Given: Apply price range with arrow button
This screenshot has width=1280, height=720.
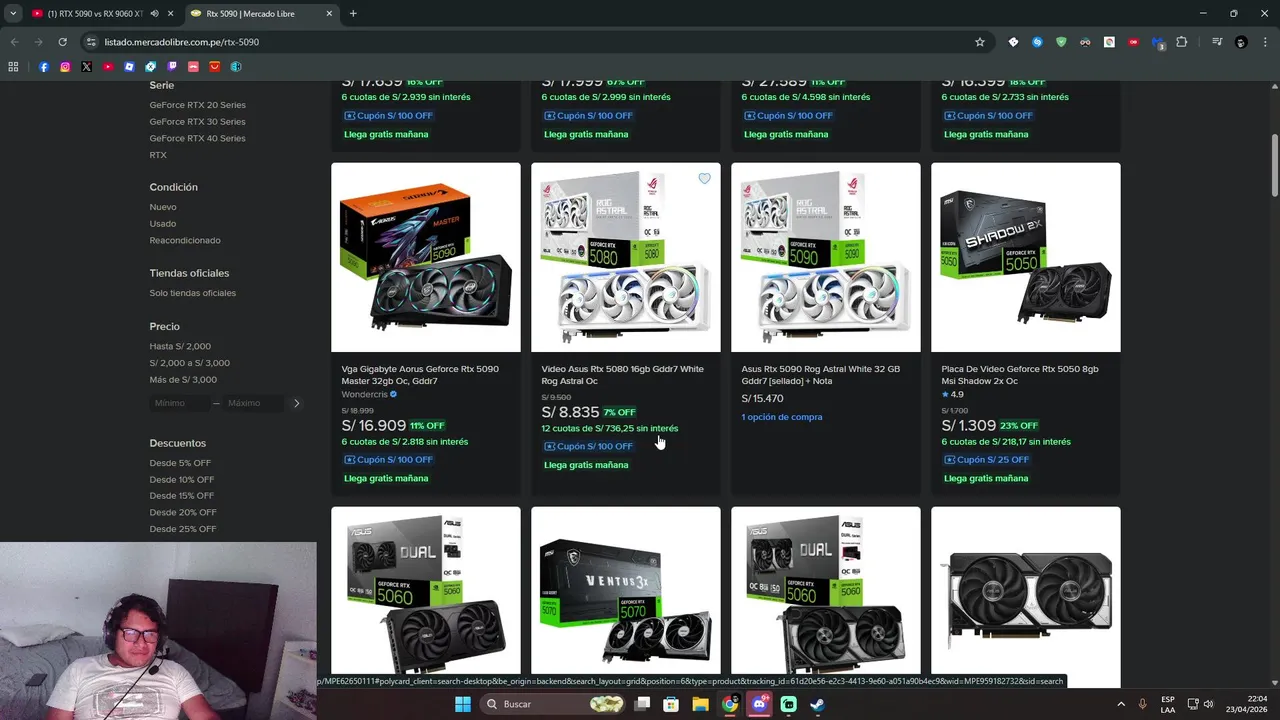Looking at the screenshot, I should coord(296,403).
